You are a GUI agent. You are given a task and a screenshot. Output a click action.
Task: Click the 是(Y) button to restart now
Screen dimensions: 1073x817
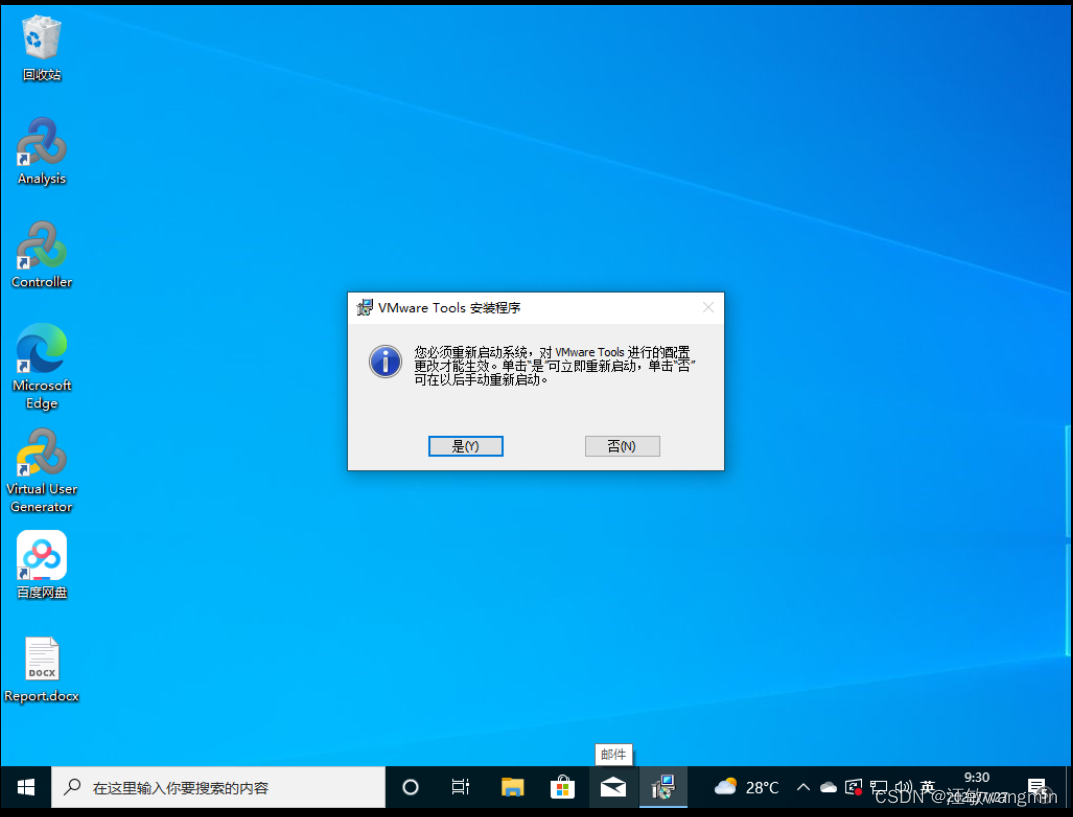pyautogui.click(x=465, y=446)
